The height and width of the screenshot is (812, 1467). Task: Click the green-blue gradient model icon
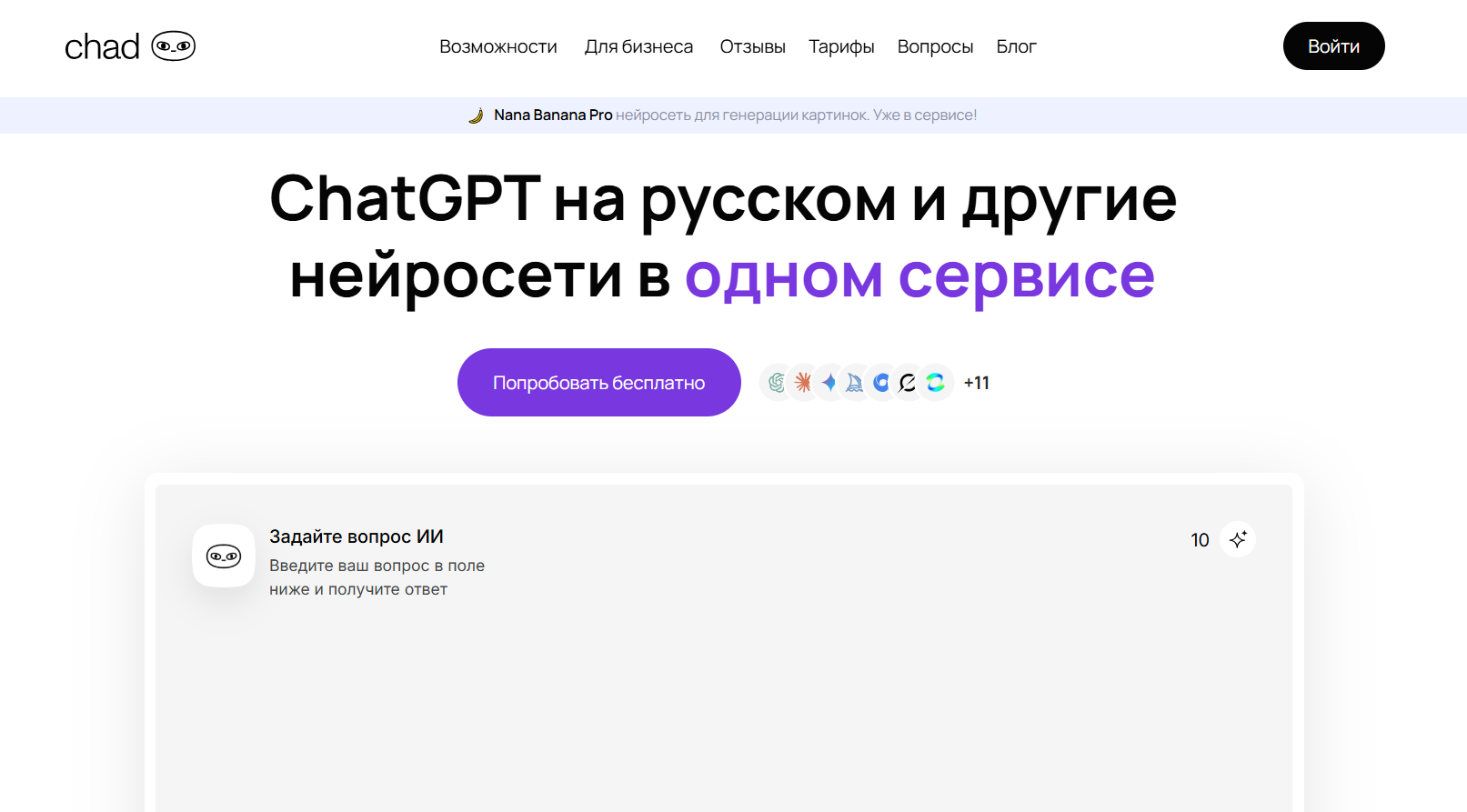[935, 383]
